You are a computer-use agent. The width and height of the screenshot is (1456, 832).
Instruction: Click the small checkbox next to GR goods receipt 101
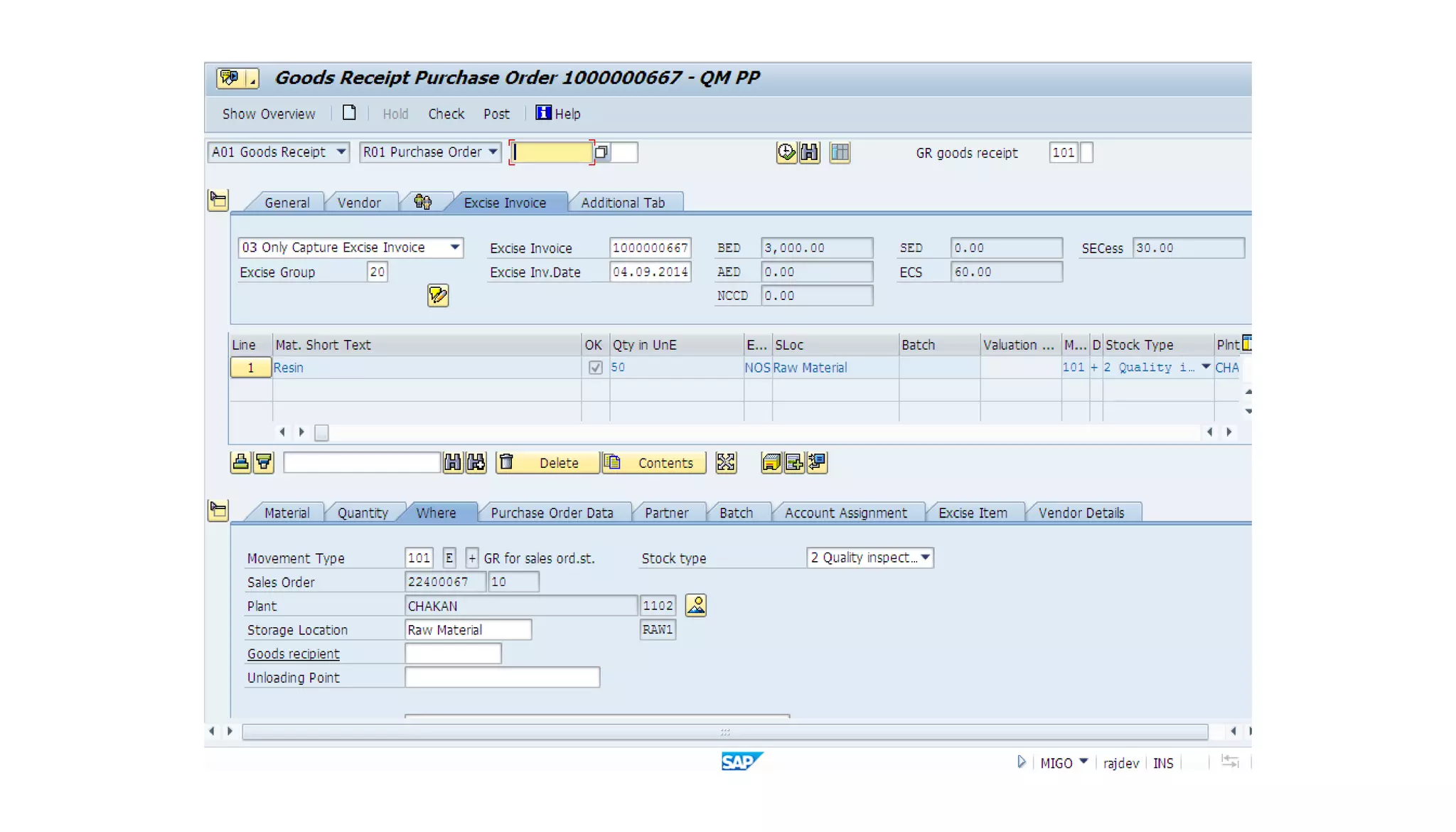point(1086,152)
